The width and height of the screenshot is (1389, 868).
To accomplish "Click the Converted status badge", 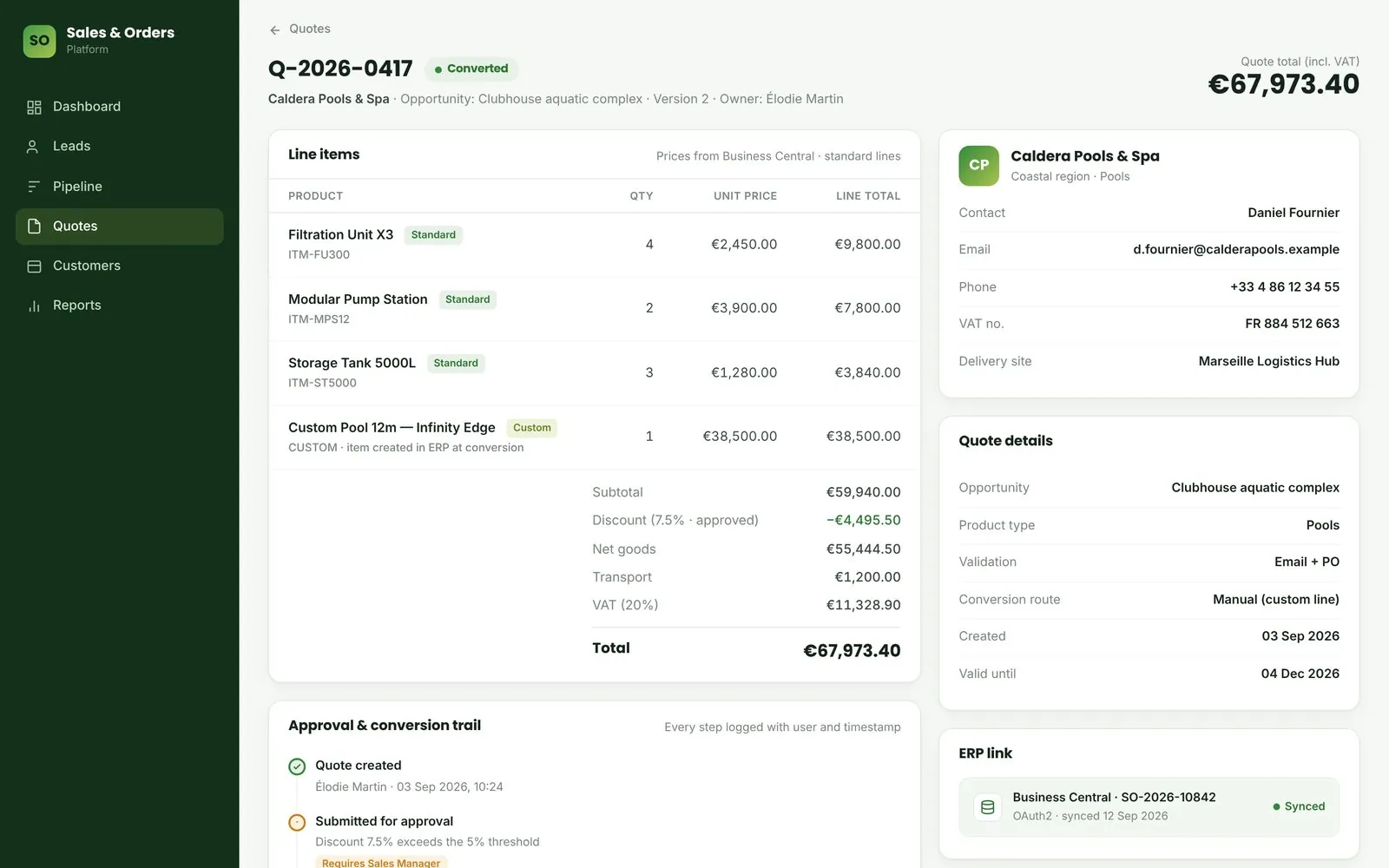I will point(471,69).
